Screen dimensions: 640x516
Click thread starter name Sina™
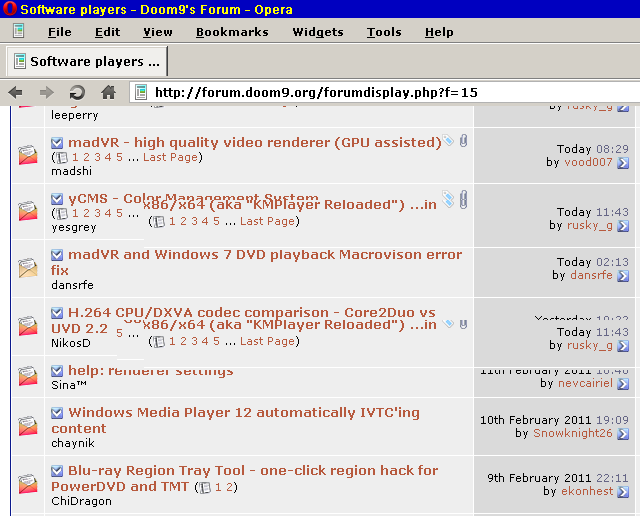click(69, 385)
